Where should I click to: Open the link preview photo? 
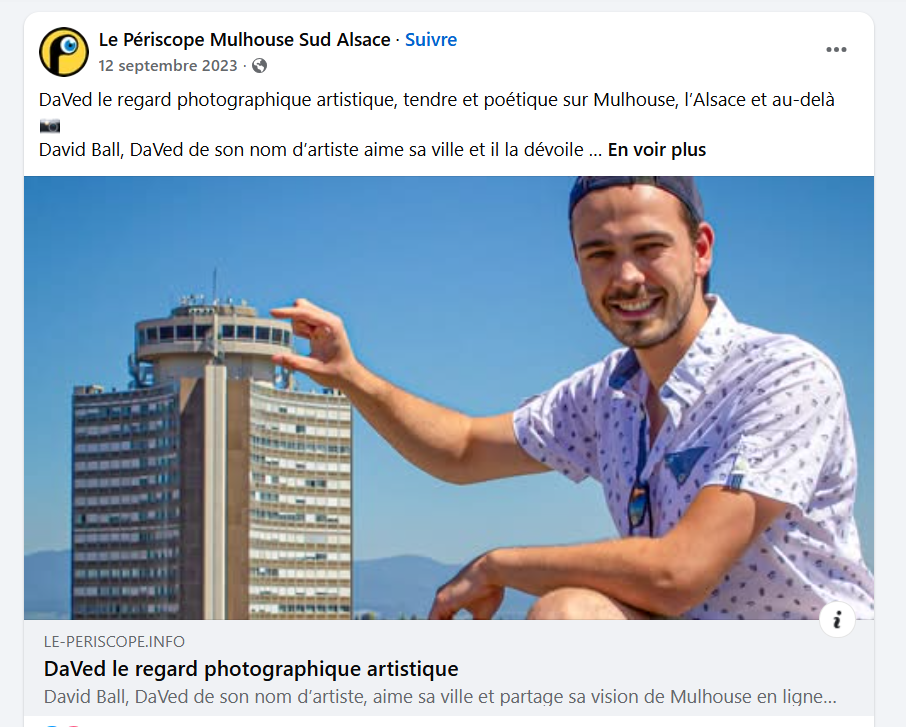pyautogui.click(x=448, y=398)
